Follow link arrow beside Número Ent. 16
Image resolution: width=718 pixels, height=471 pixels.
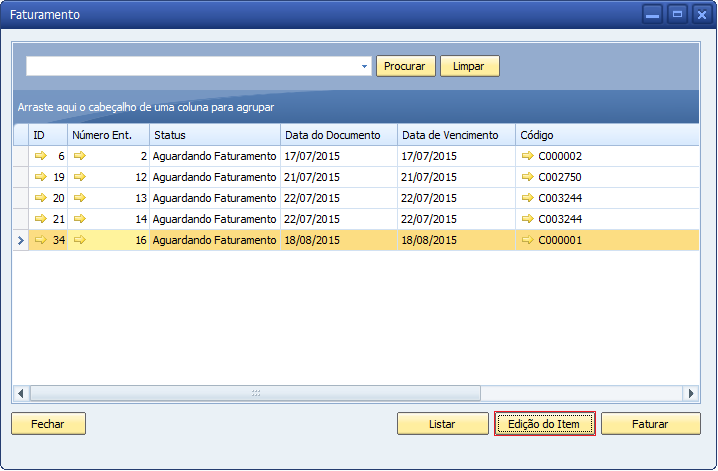(80, 240)
